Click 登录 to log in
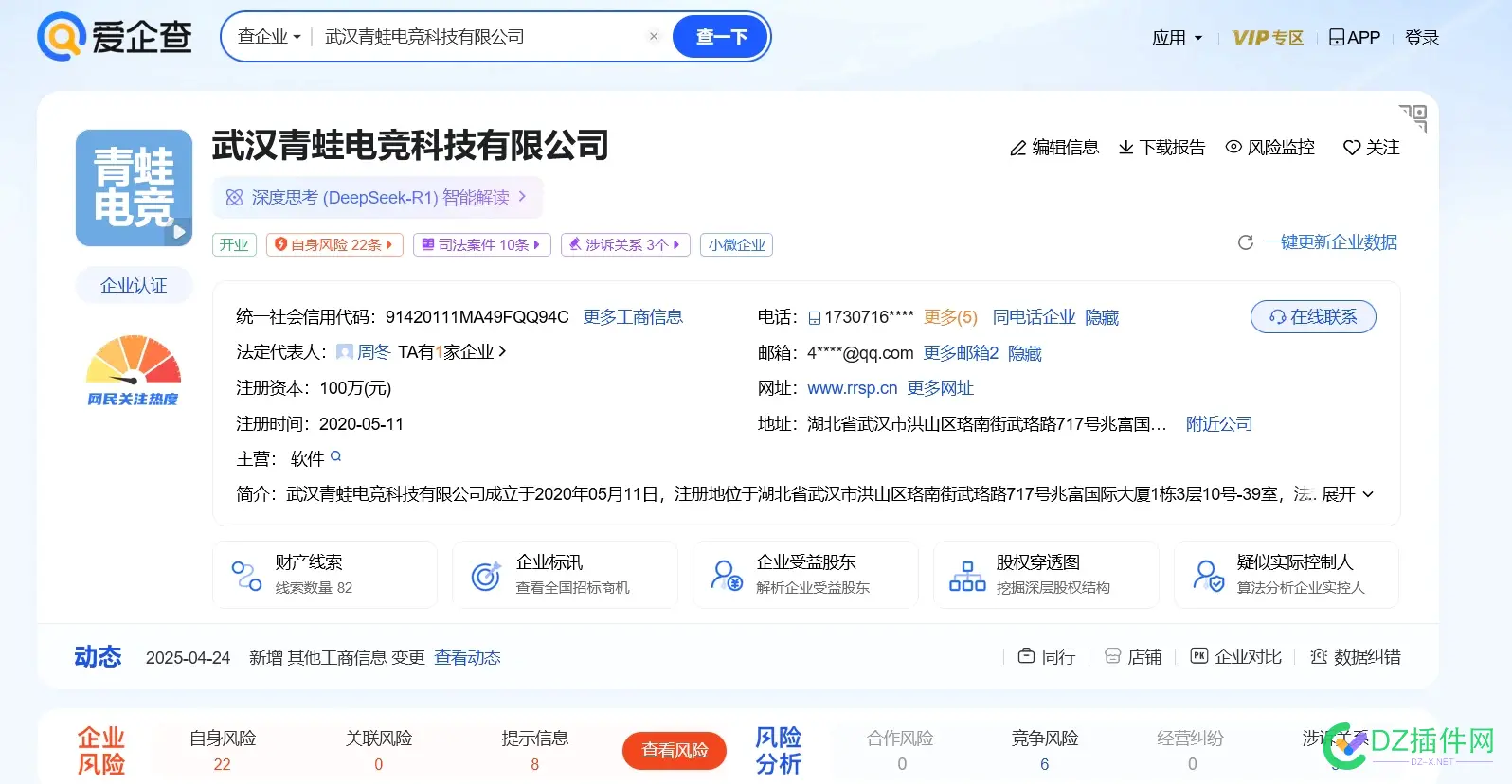Image resolution: width=1512 pixels, height=784 pixels. (x=1422, y=38)
